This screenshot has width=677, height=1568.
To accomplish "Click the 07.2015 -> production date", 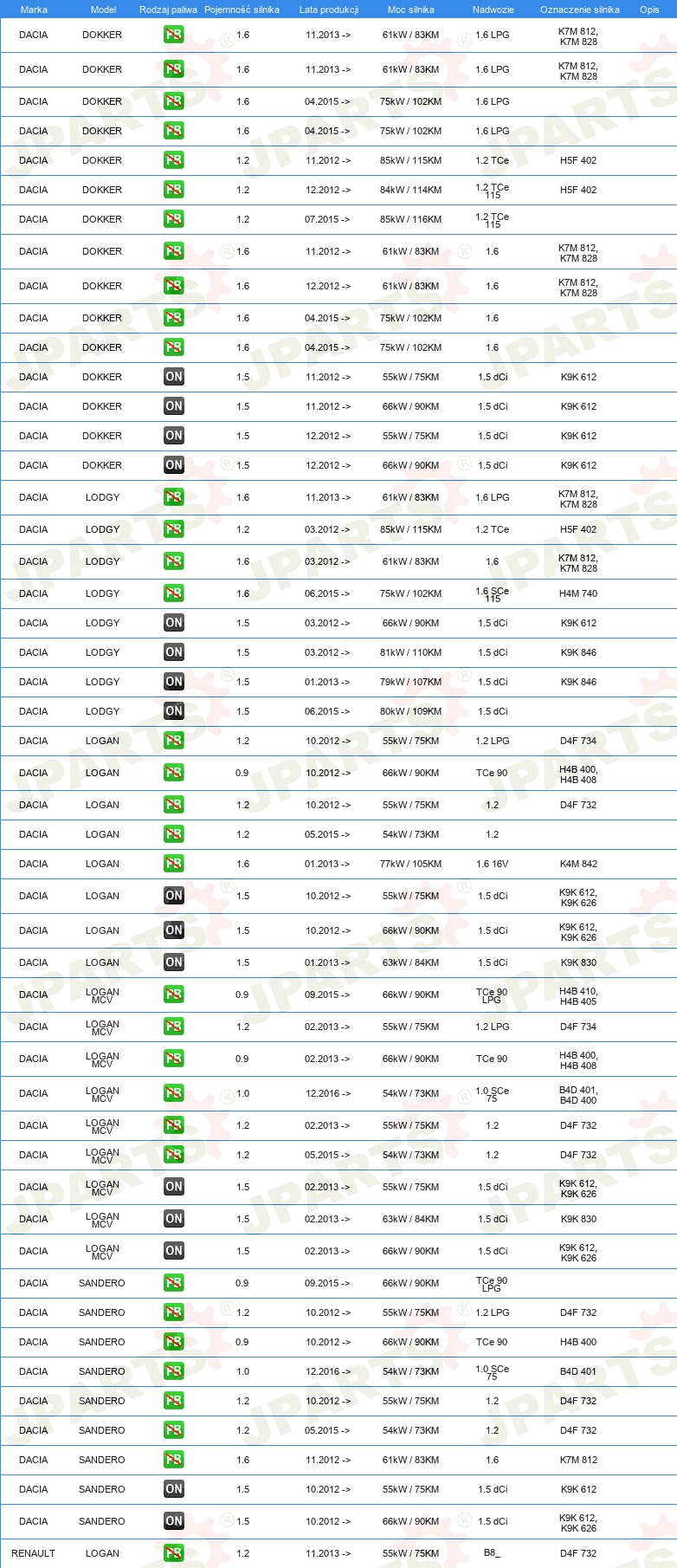I will pyautogui.click(x=327, y=219).
